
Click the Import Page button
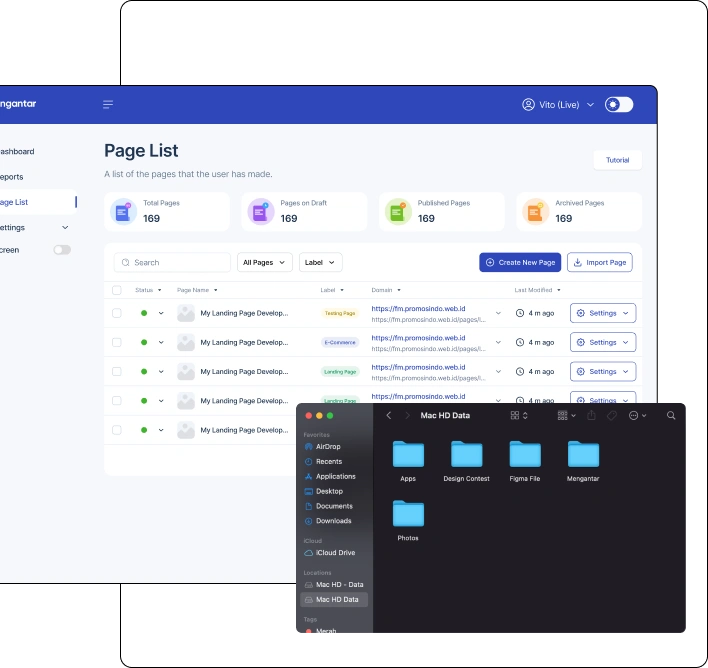pyautogui.click(x=599, y=262)
